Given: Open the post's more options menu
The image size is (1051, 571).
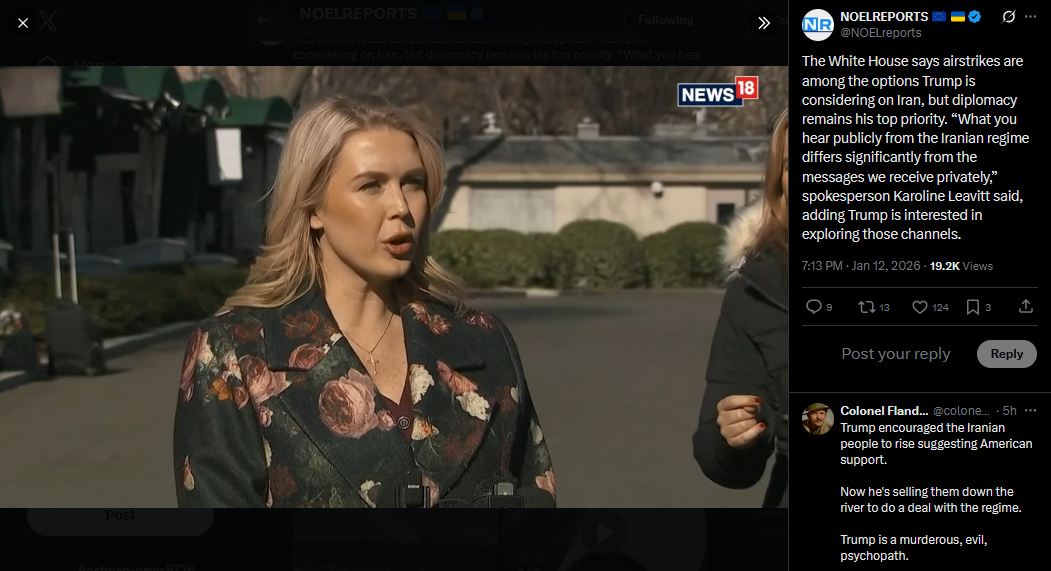Looking at the screenshot, I should coord(1030,17).
